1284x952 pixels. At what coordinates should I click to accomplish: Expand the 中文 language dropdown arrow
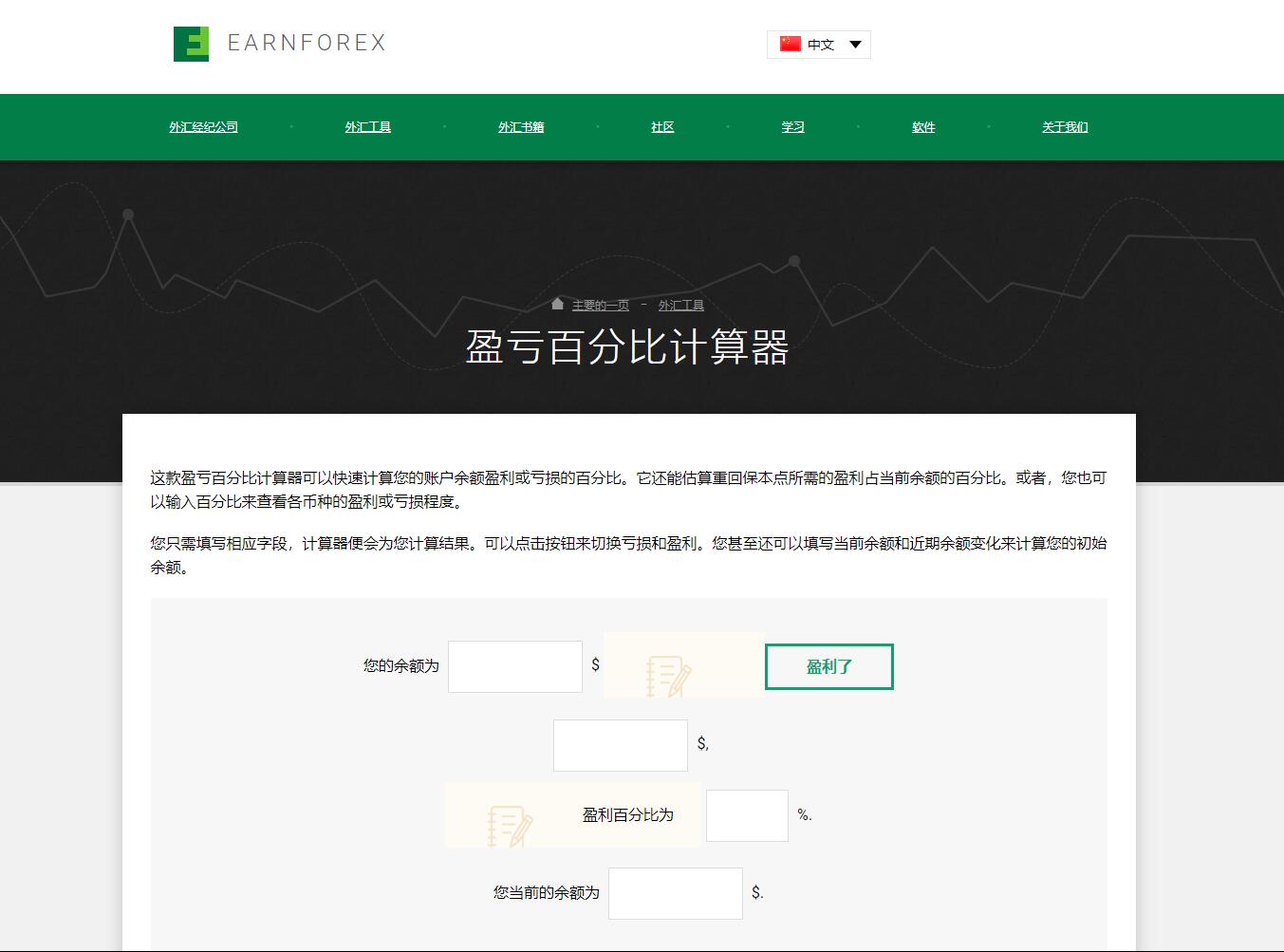855,45
